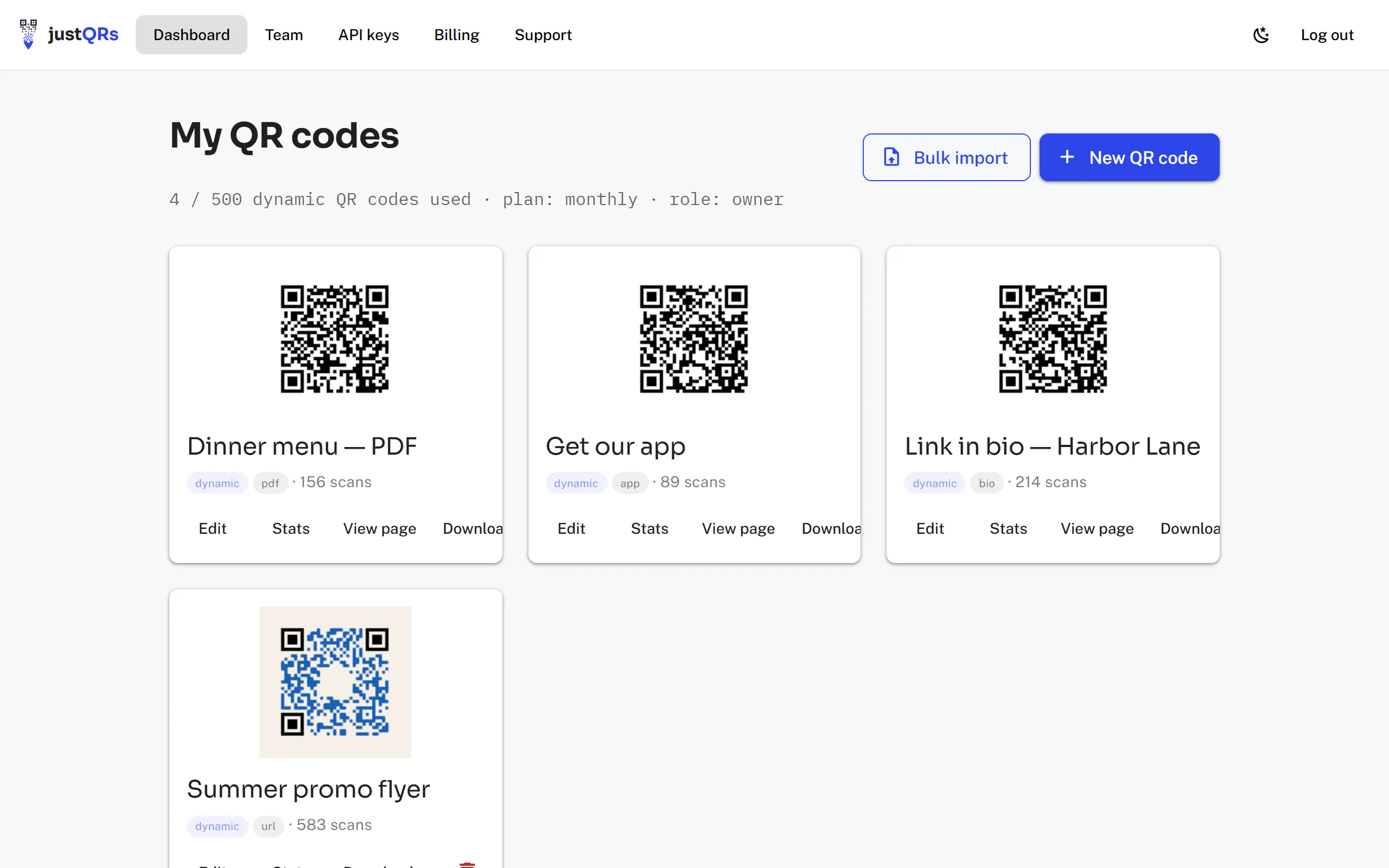Open Summer promo flyer QR thumbnail

coord(335,682)
